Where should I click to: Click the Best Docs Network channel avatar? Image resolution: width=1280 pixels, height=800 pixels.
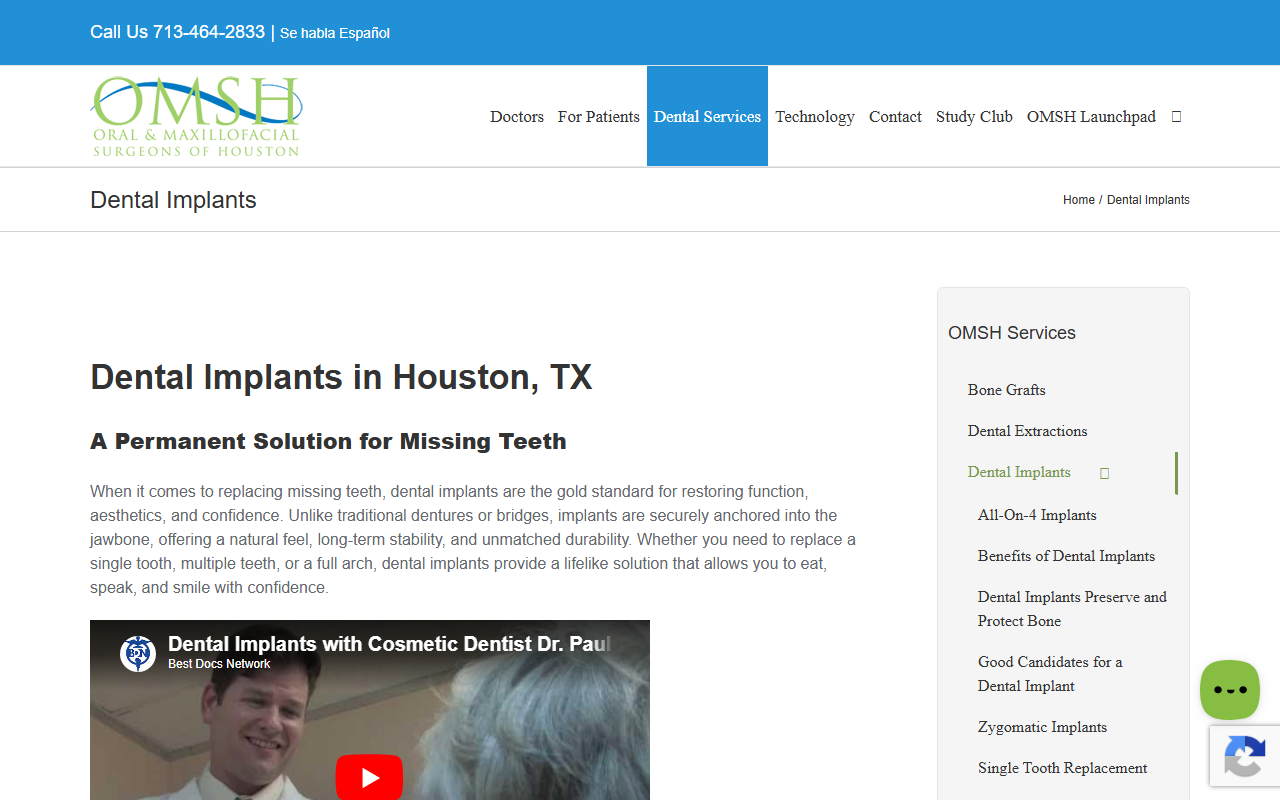[x=138, y=653]
